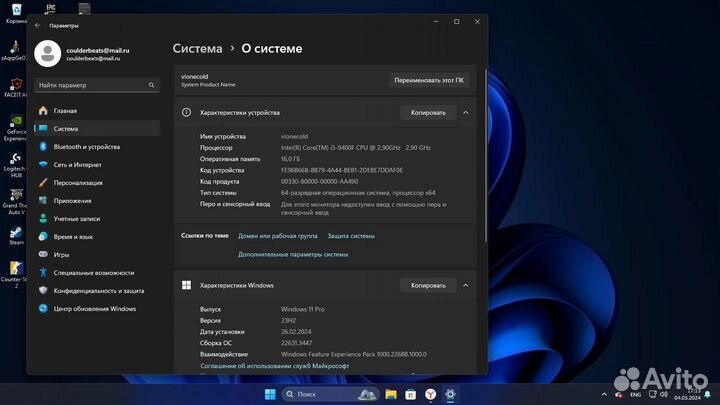Show hidden system tray icons chevron
The image size is (720, 405).
pos(604,394)
